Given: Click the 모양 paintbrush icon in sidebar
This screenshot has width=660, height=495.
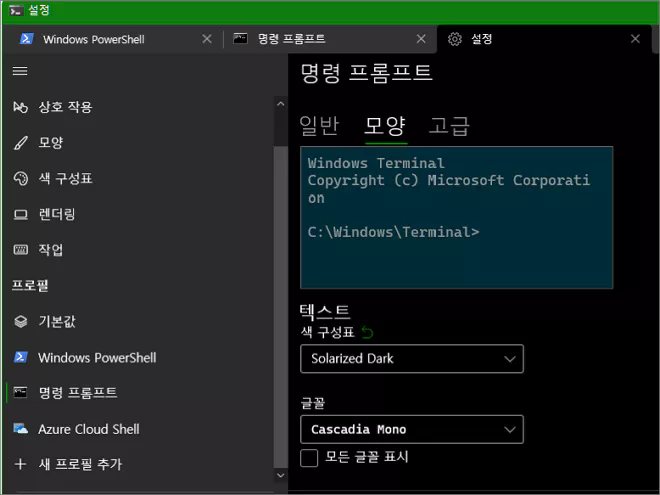Looking at the screenshot, I should coord(20,143).
